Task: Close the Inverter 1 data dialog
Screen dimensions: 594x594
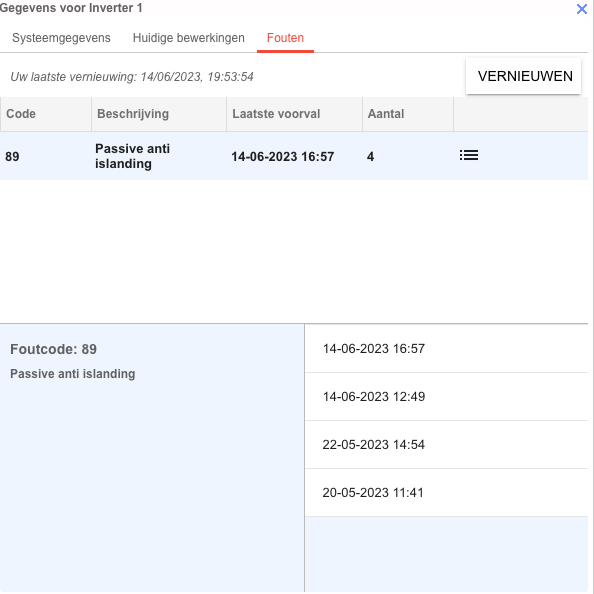Action: tap(581, 9)
